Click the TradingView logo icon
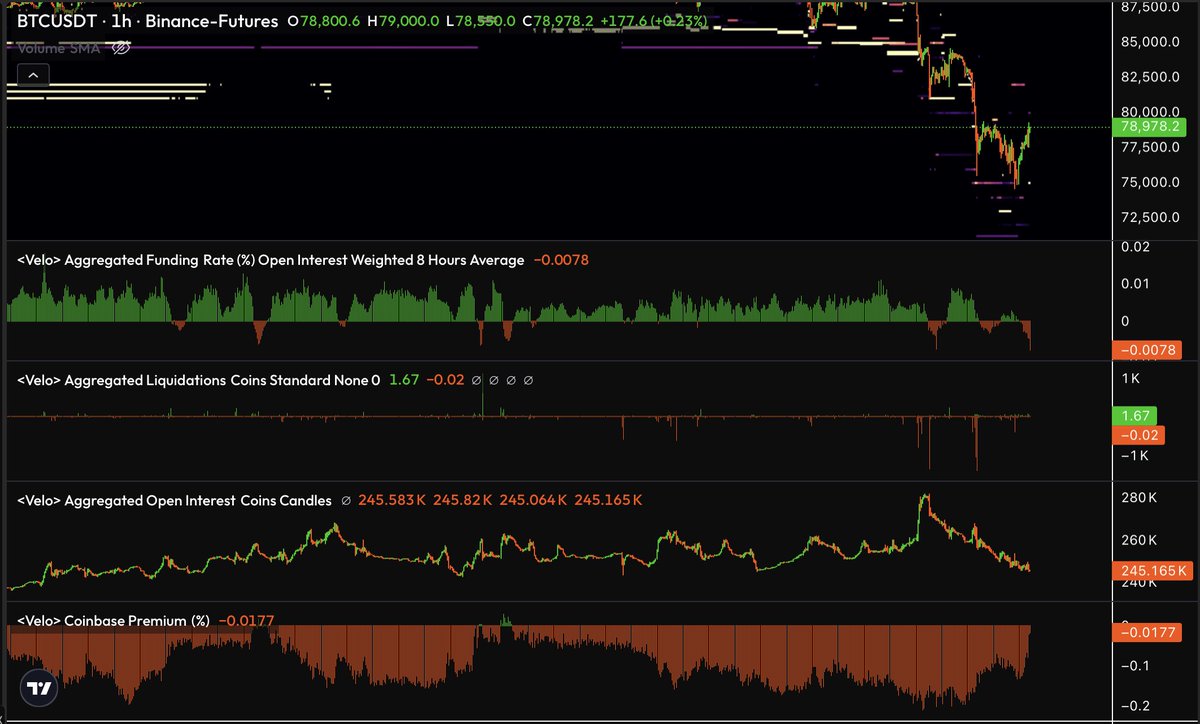Image resolution: width=1200 pixels, height=724 pixels. coord(40,689)
